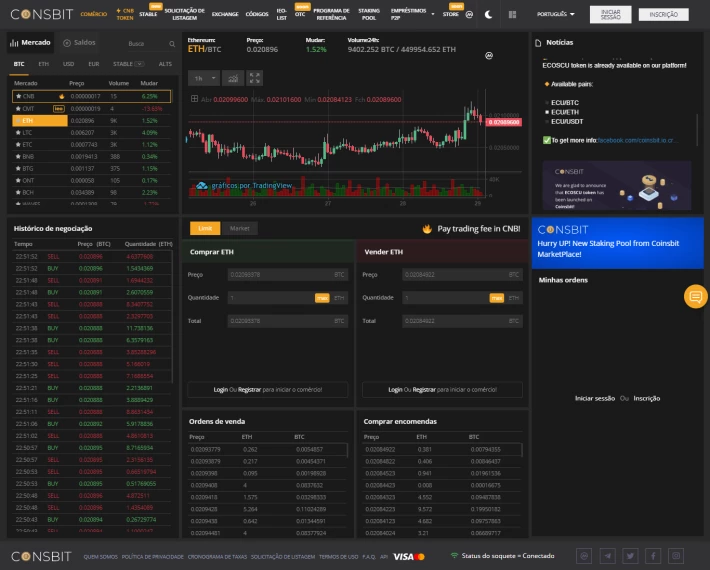This screenshot has height=570, width=710.
Task: Switch to Mercado tab
Action: [x=30, y=43]
